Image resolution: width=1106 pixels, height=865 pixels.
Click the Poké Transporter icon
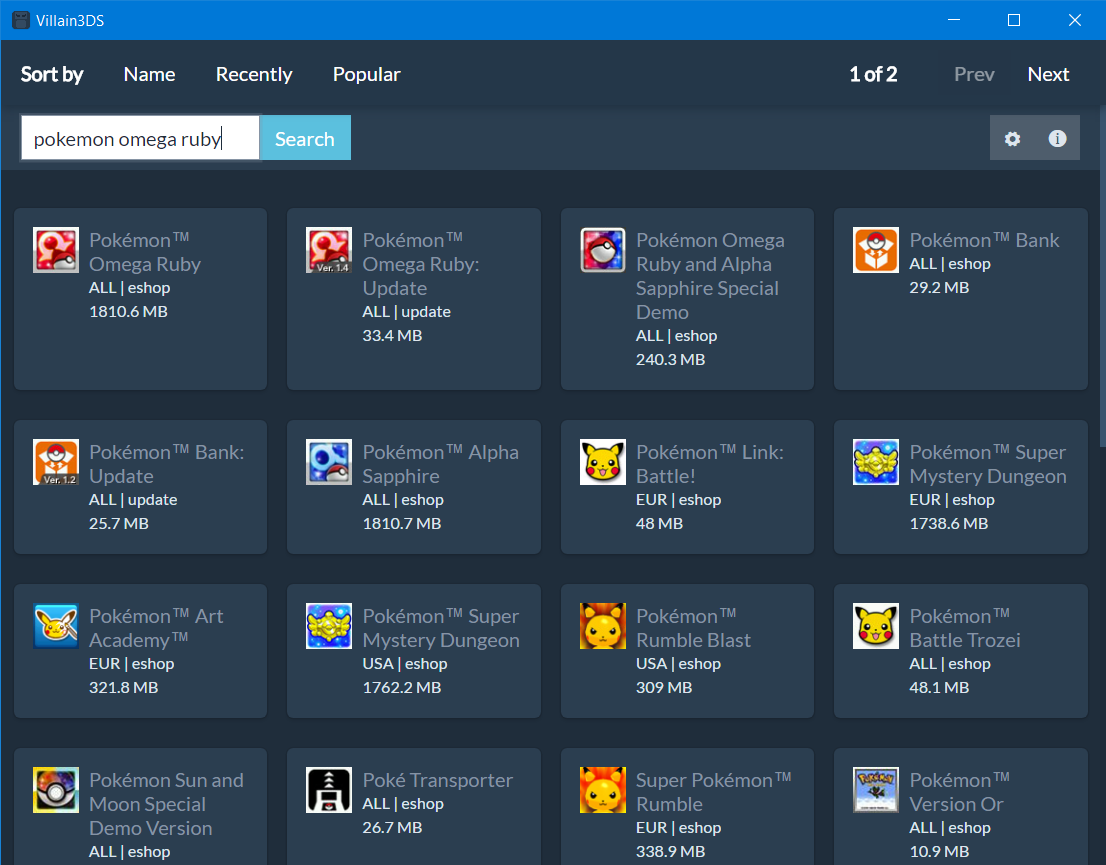(329, 790)
